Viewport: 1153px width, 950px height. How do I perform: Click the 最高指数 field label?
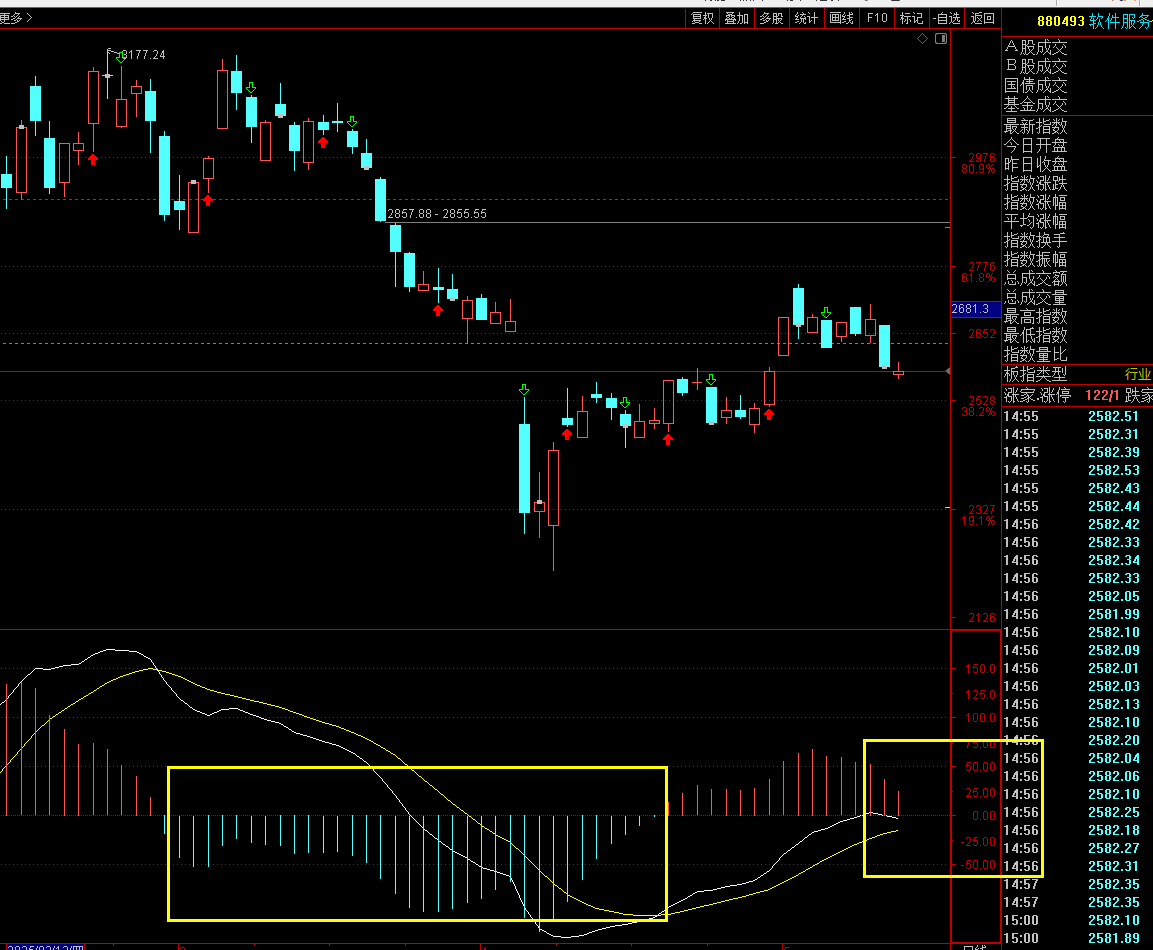tap(1035, 317)
